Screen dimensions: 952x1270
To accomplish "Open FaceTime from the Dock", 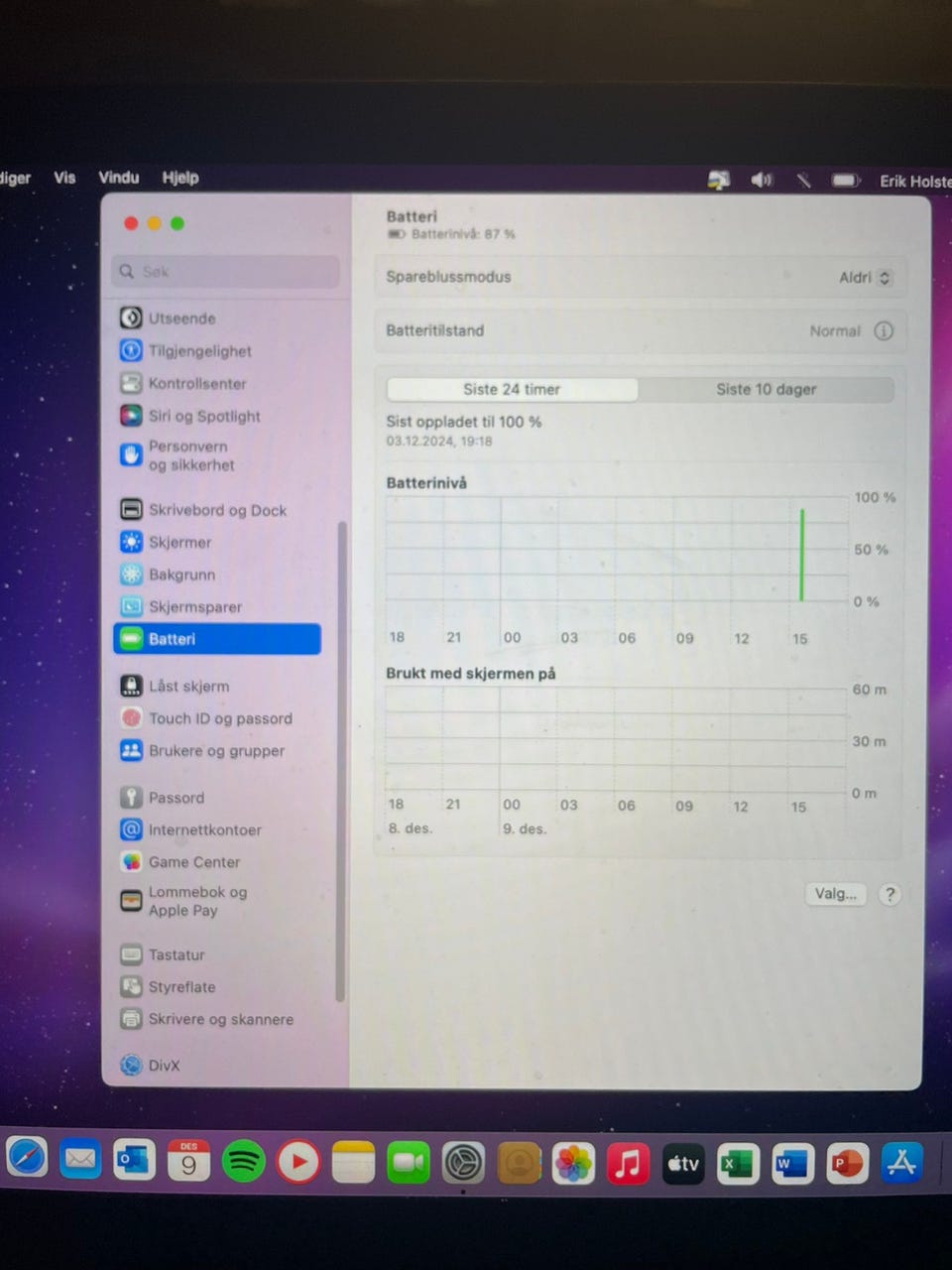I will tap(408, 1162).
